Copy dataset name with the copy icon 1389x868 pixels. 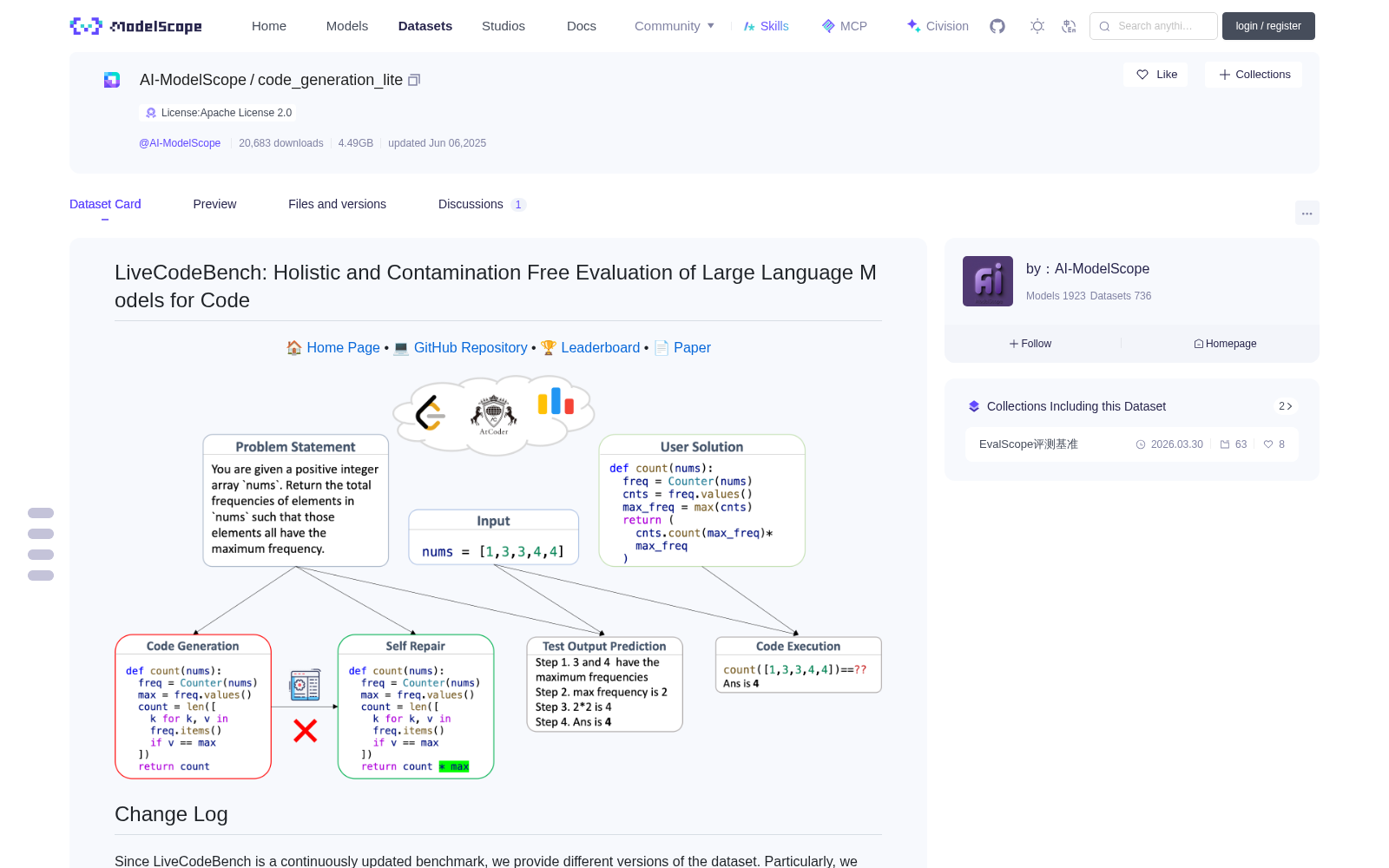[414, 80]
